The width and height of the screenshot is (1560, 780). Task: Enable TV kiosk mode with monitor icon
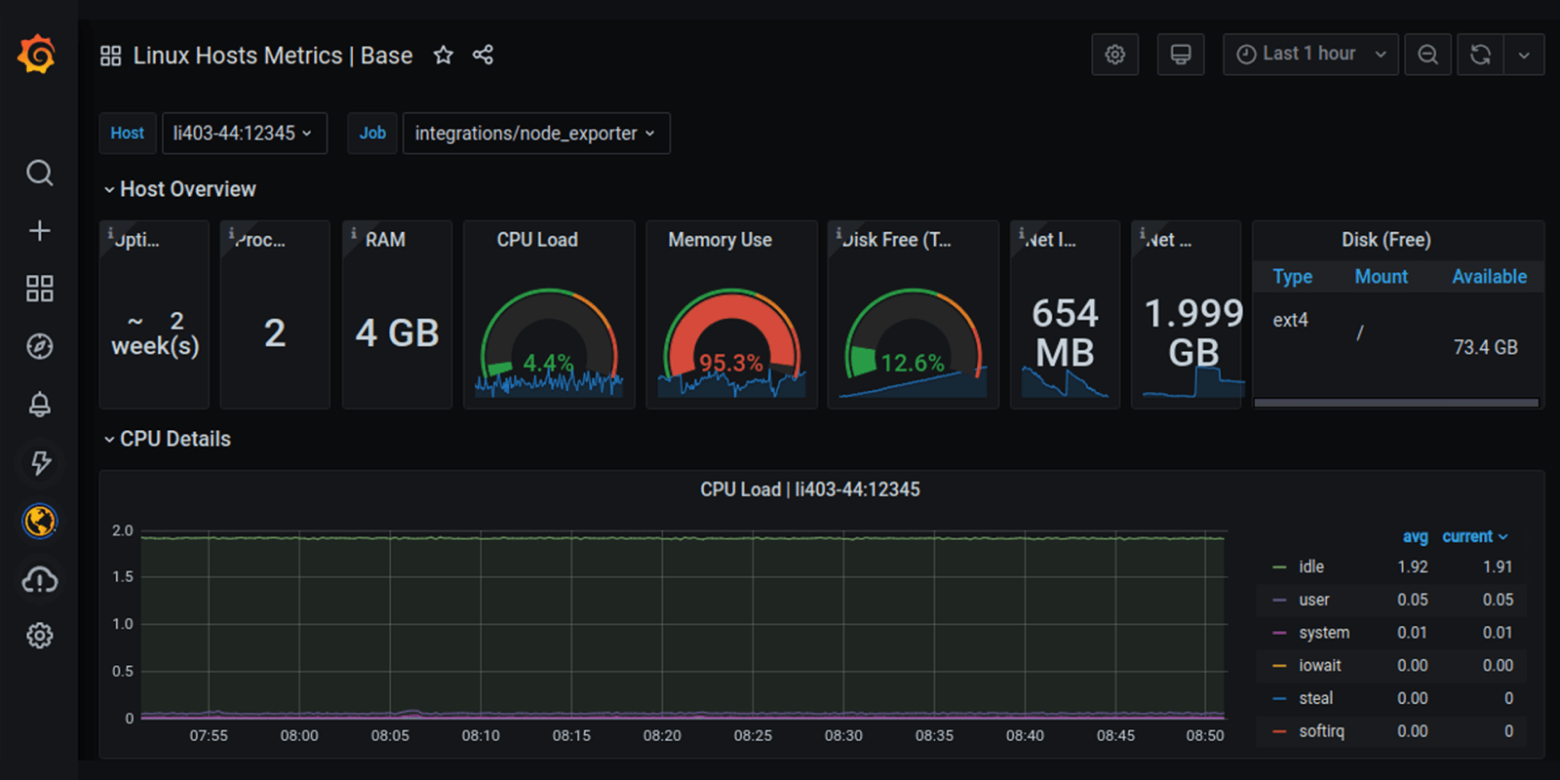[1181, 55]
